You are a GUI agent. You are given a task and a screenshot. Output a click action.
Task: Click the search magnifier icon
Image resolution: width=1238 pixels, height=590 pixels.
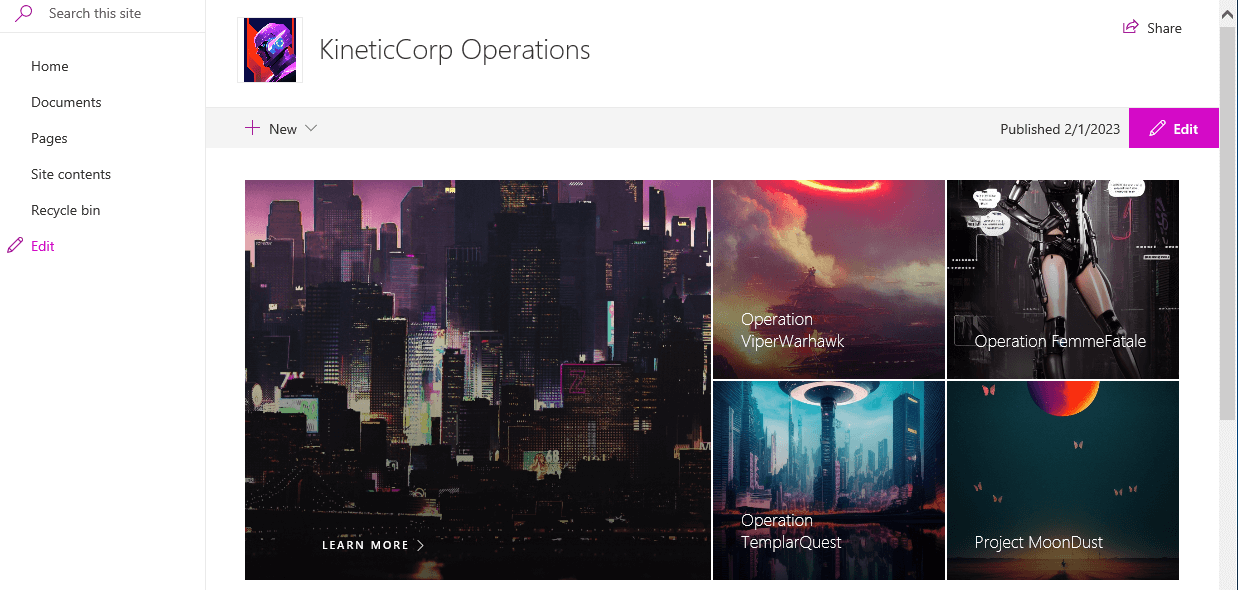tap(23, 13)
